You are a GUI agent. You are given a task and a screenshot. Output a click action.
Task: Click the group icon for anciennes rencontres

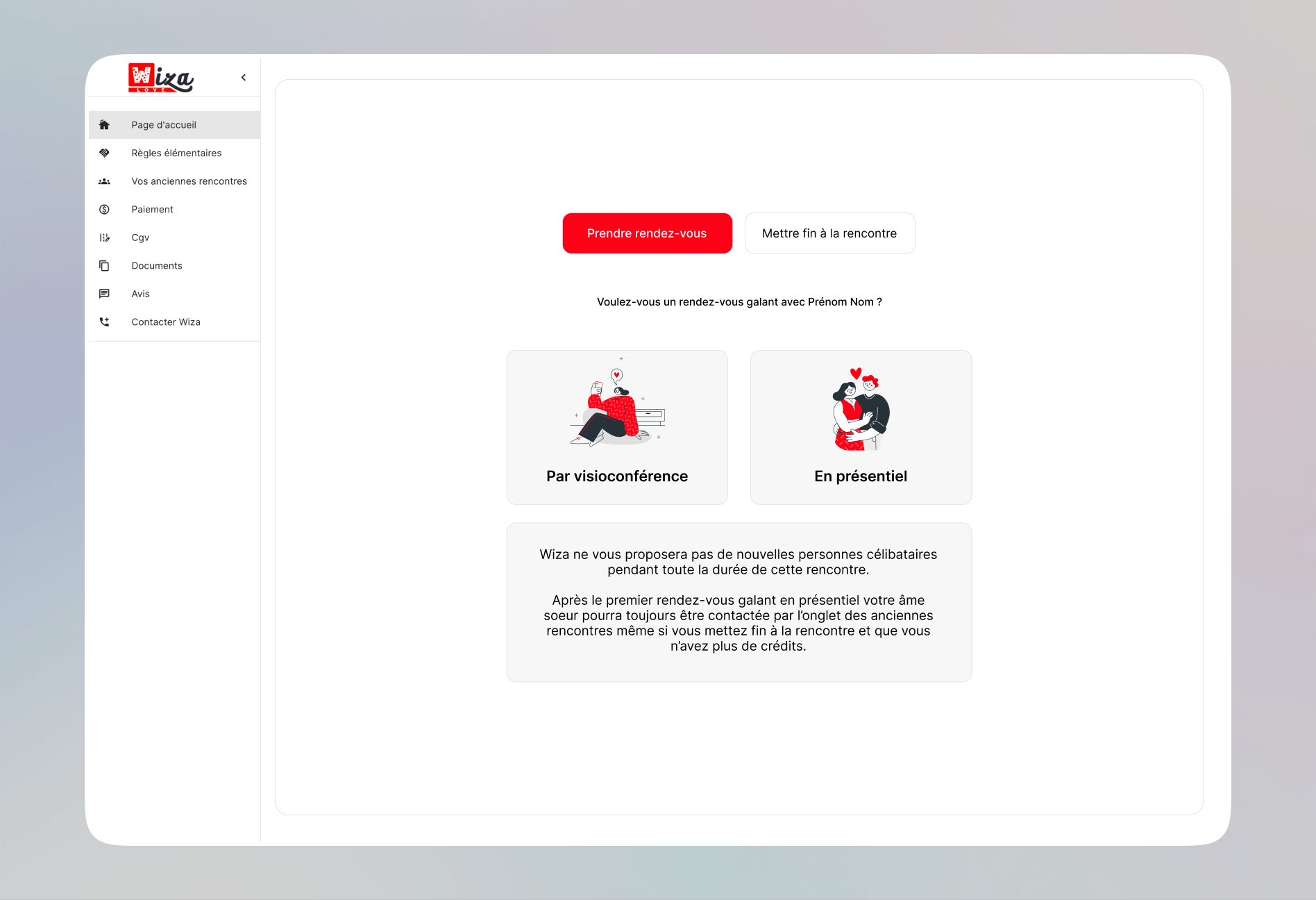pos(104,181)
